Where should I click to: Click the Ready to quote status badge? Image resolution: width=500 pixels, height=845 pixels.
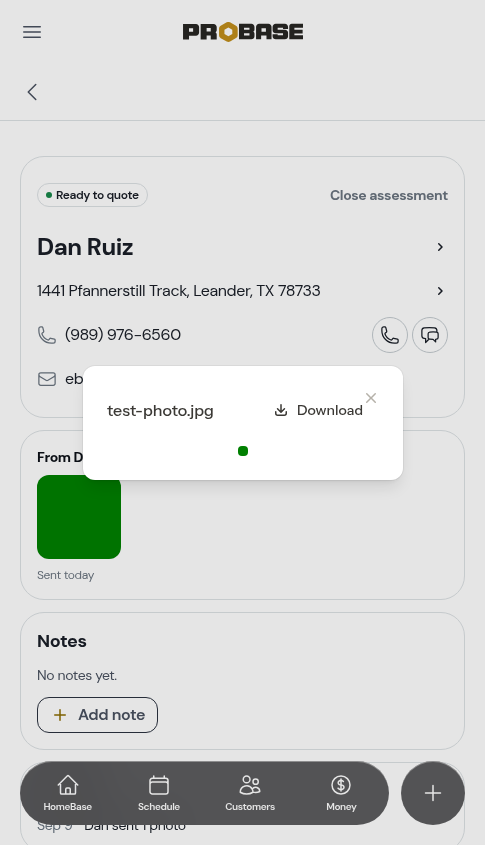pyautogui.click(x=92, y=195)
